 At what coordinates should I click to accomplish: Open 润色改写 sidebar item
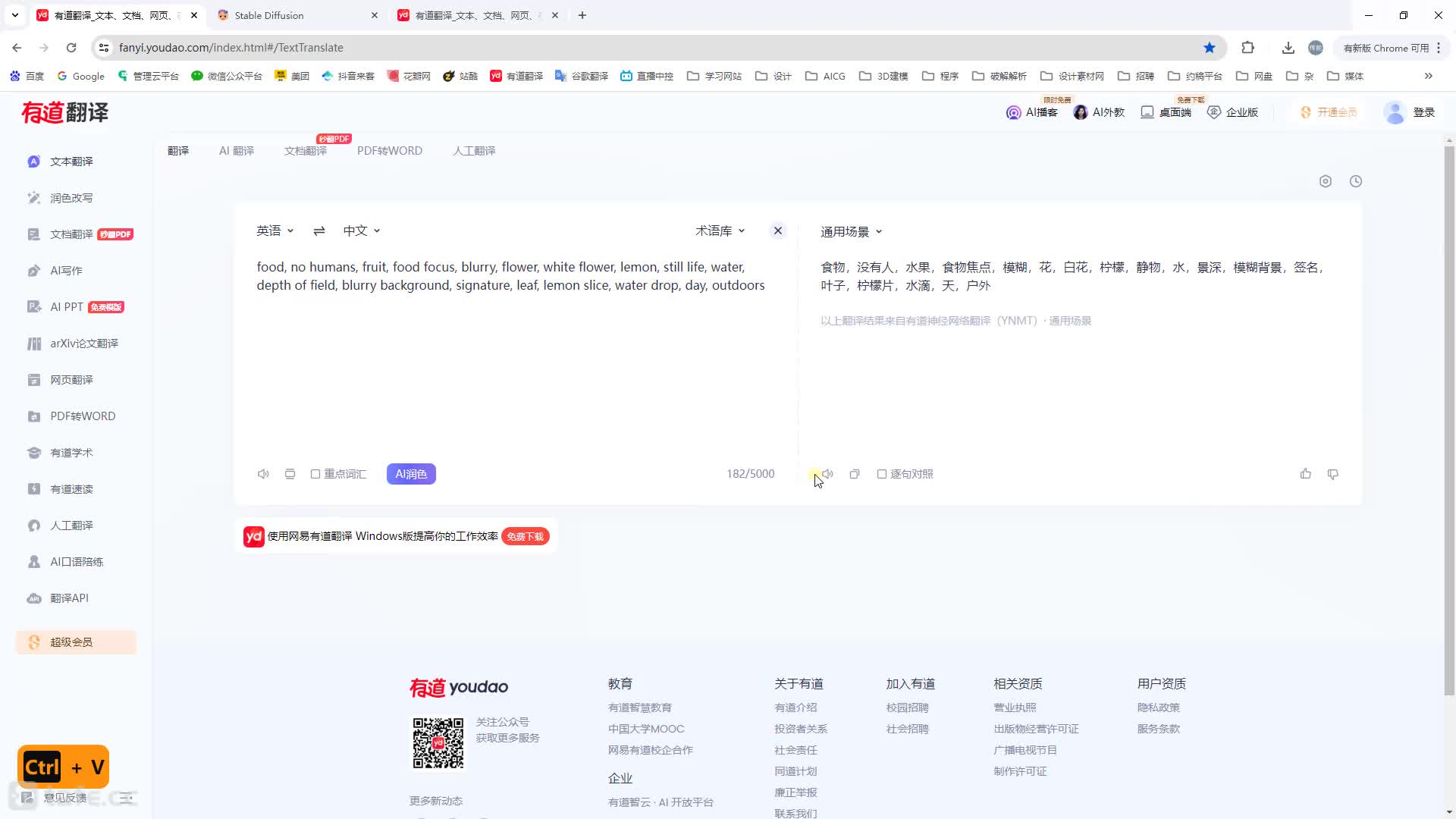[61, 198]
